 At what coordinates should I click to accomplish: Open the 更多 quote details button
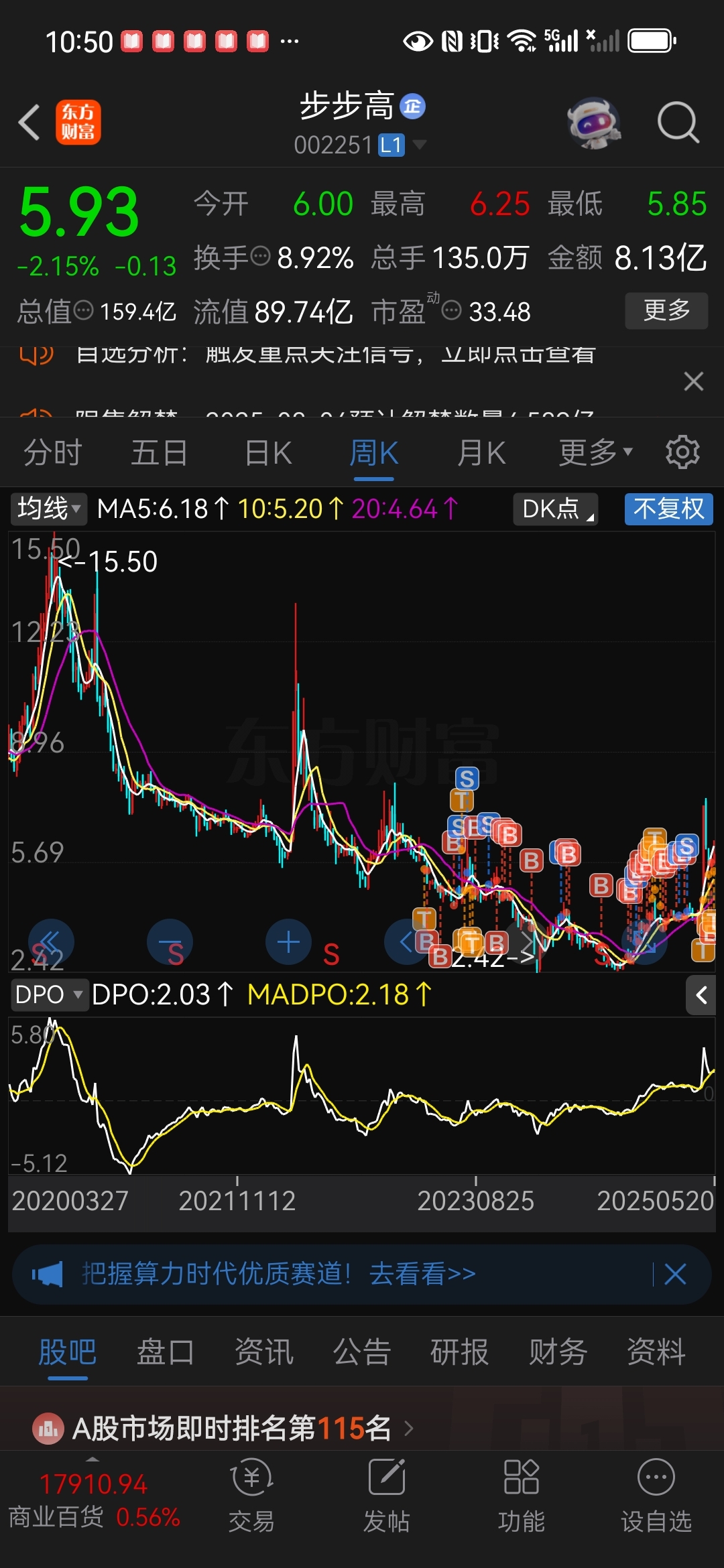[x=666, y=310]
